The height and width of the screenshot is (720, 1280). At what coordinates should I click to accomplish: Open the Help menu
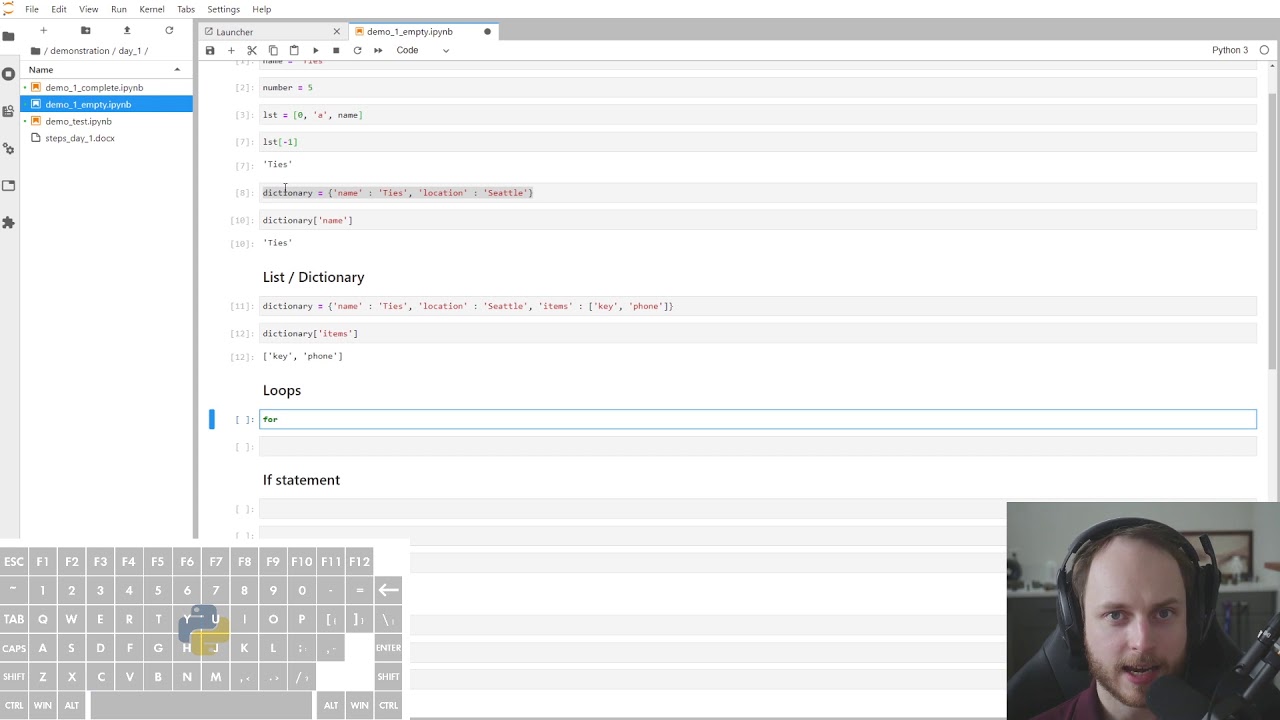(261, 9)
